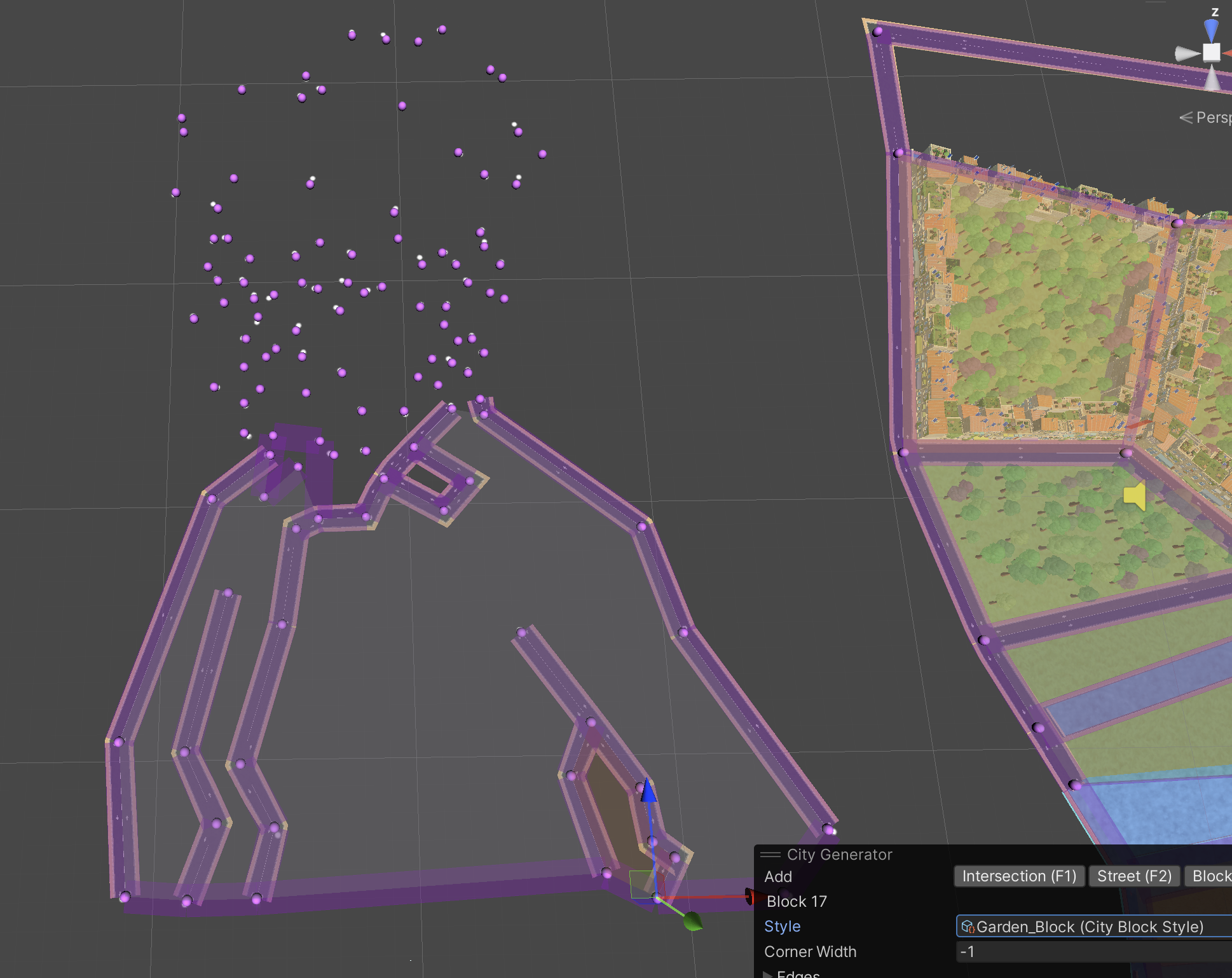Click the grey bottom cone of orientation gizmo
This screenshot has width=1232, height=978.
[x=1213, y=78]
